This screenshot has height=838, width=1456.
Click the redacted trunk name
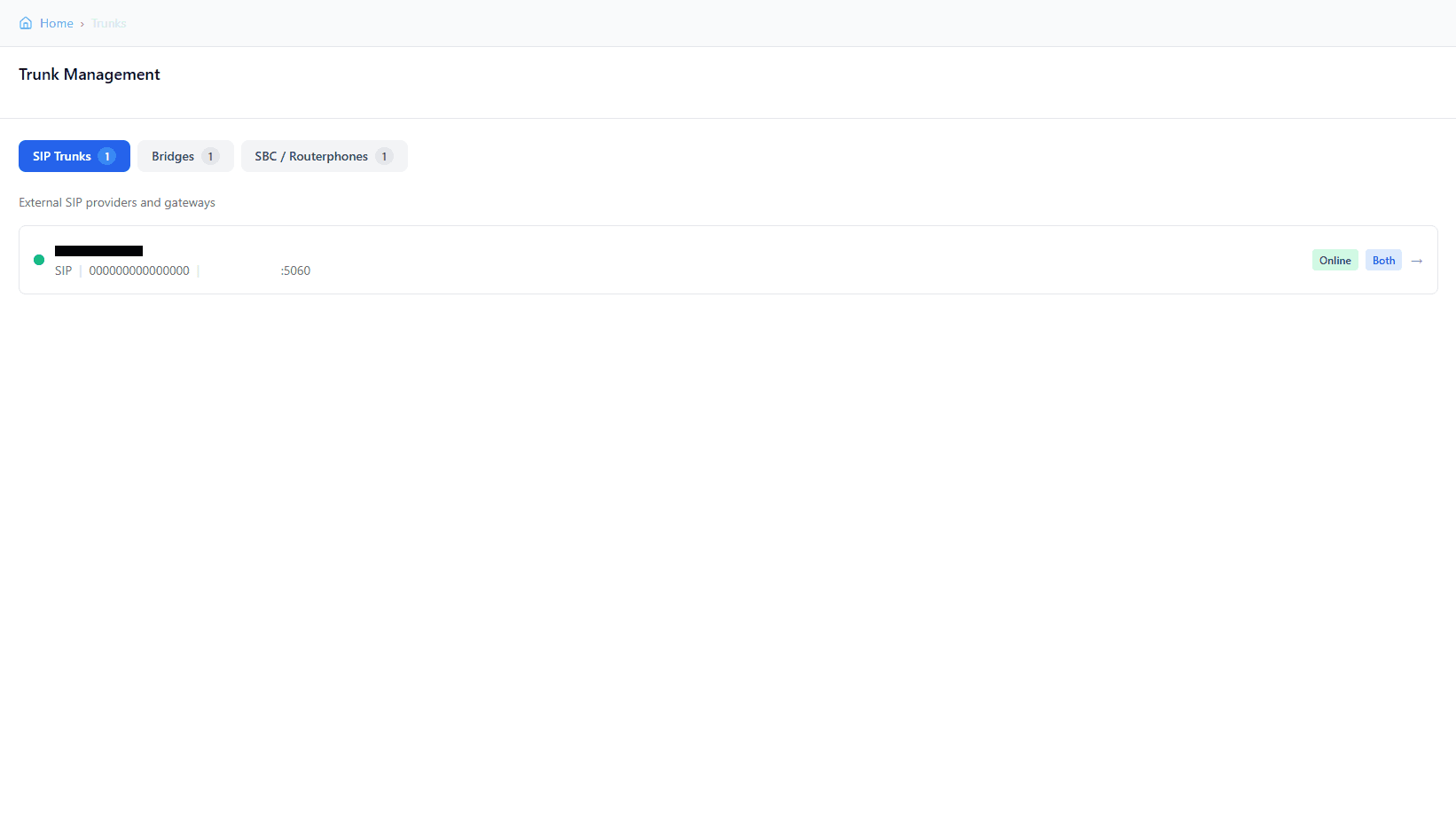[98, 251]
